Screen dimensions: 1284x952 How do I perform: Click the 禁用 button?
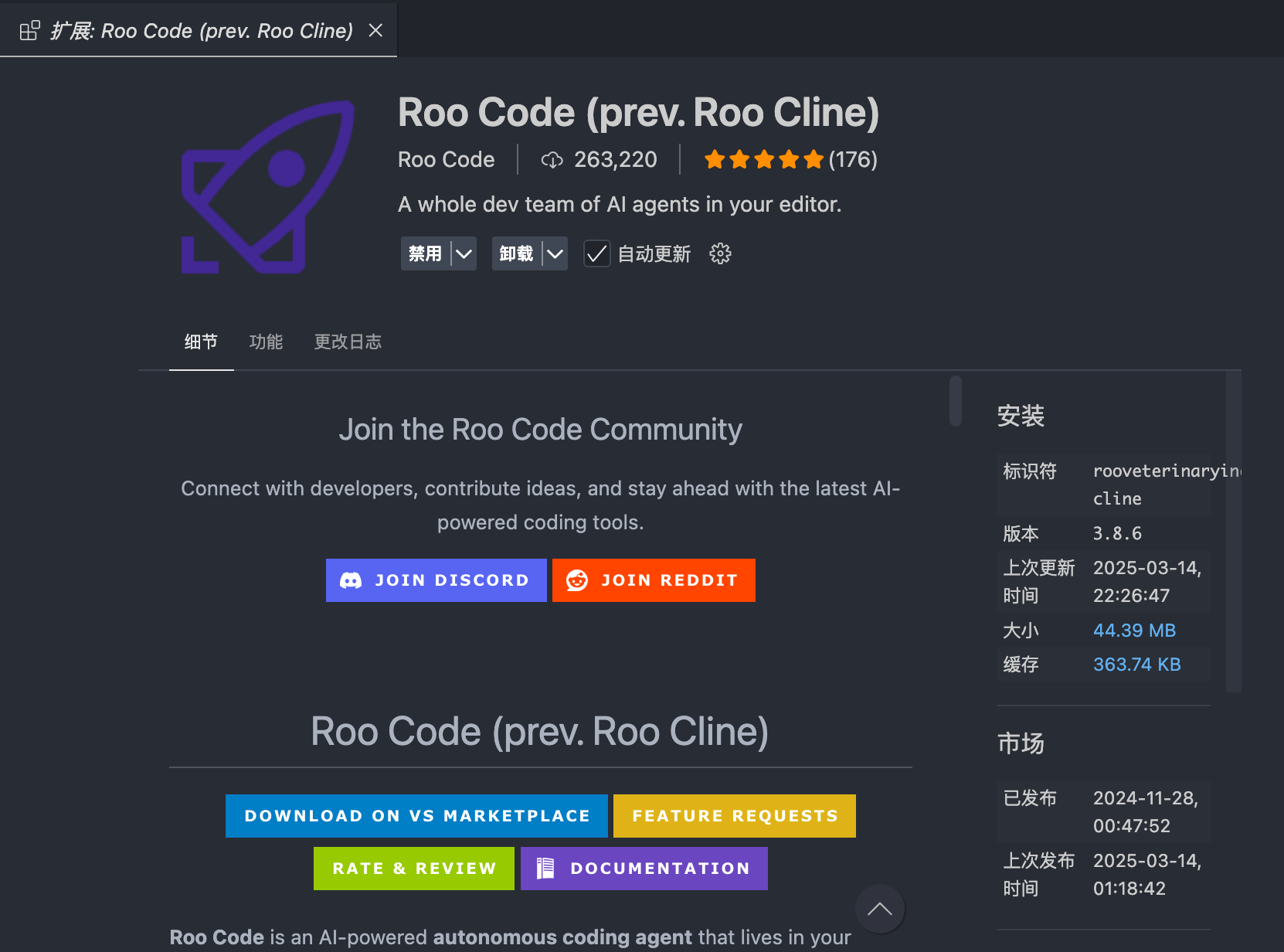click(x=425, y=253)
